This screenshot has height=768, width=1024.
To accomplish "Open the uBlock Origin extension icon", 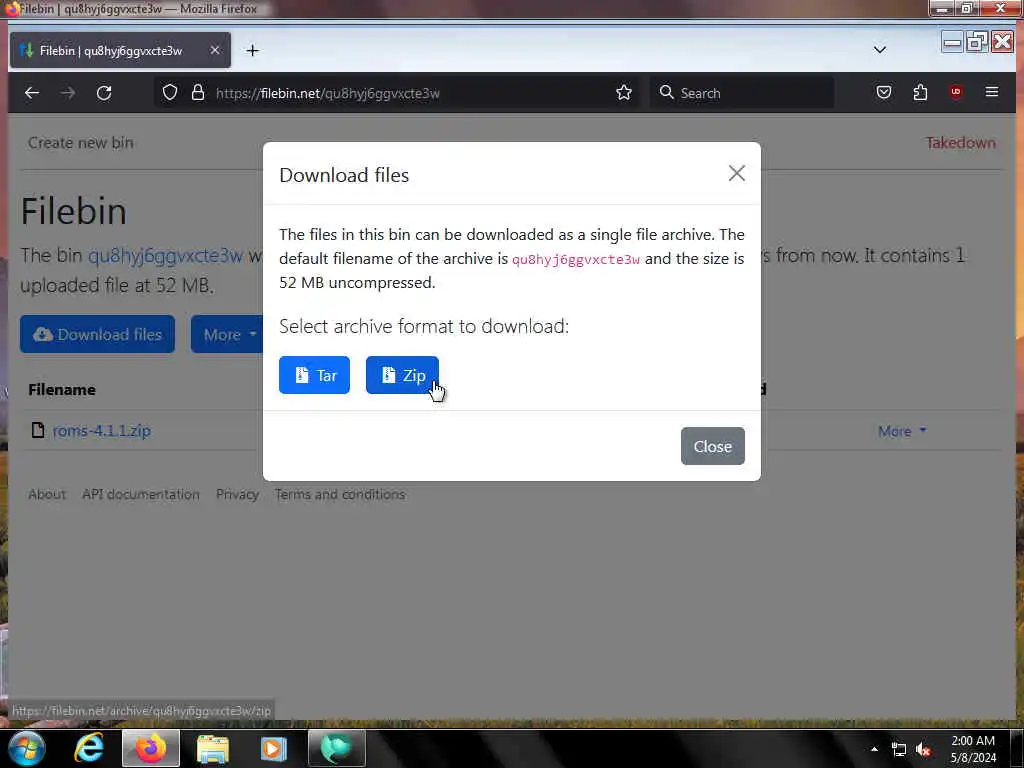I will [x=956, y=92].
